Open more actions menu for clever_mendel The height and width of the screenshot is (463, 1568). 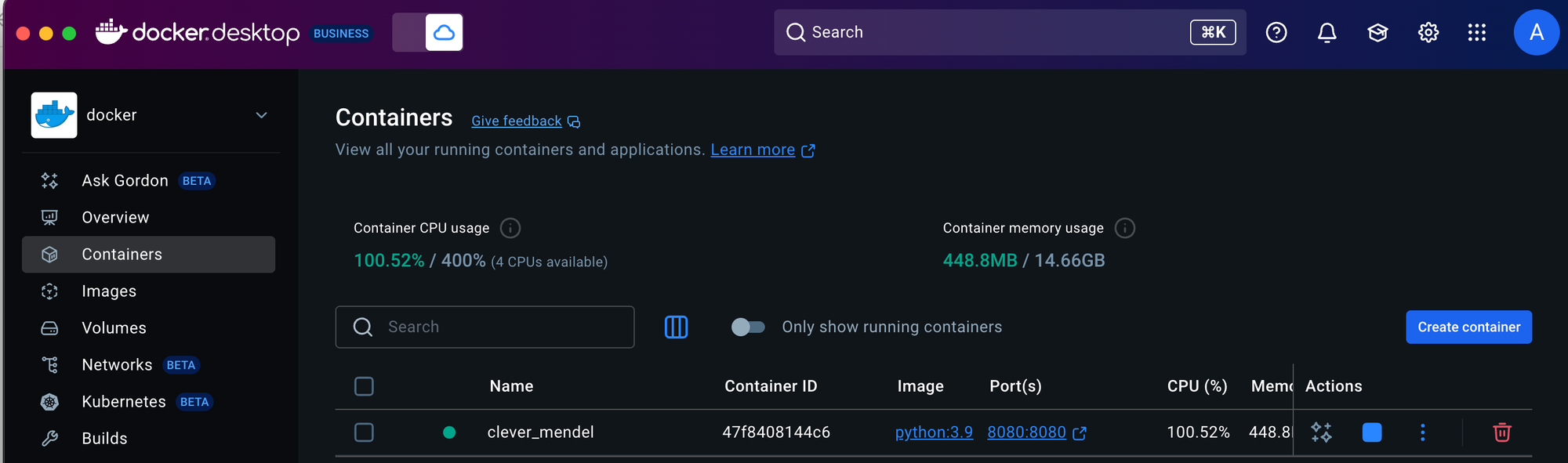pos(1422,432)
